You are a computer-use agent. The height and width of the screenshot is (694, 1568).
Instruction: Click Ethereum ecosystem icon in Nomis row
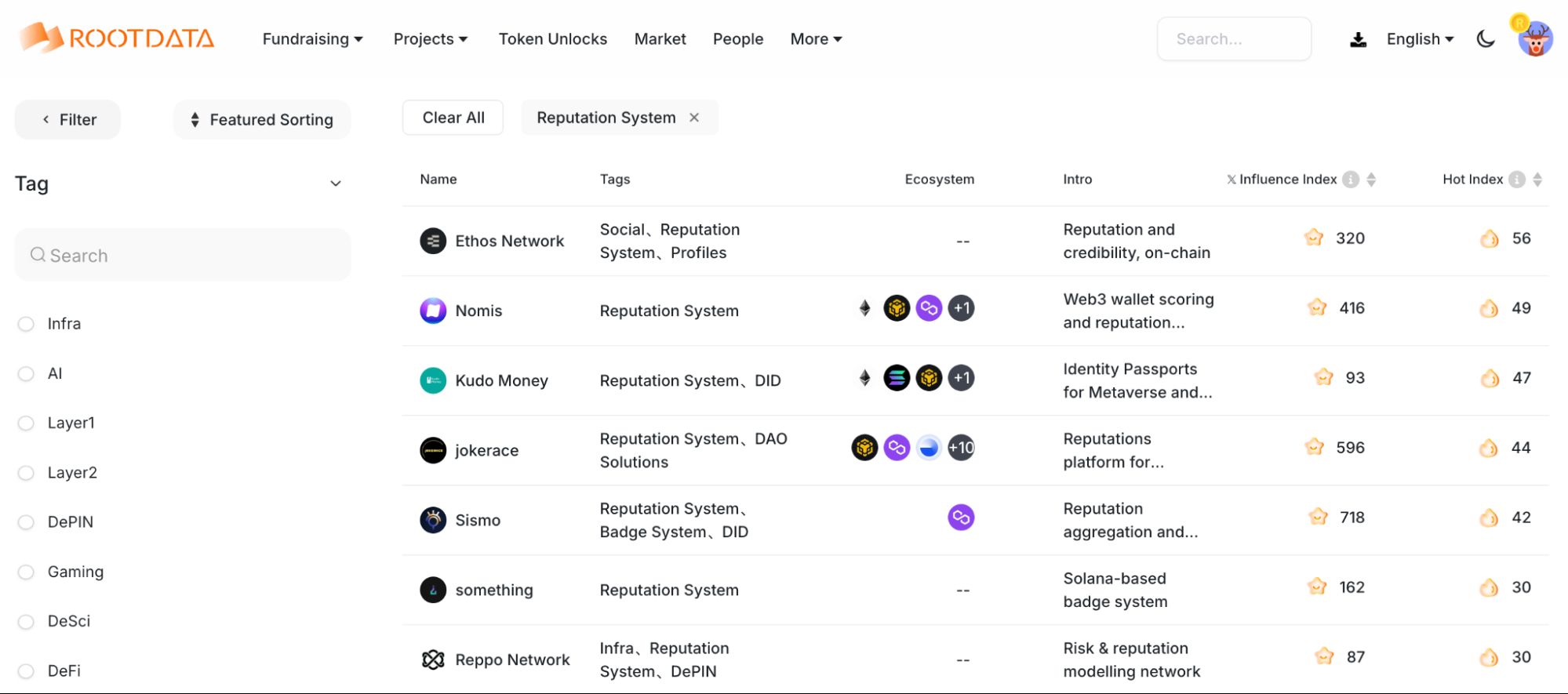point(864,308)
